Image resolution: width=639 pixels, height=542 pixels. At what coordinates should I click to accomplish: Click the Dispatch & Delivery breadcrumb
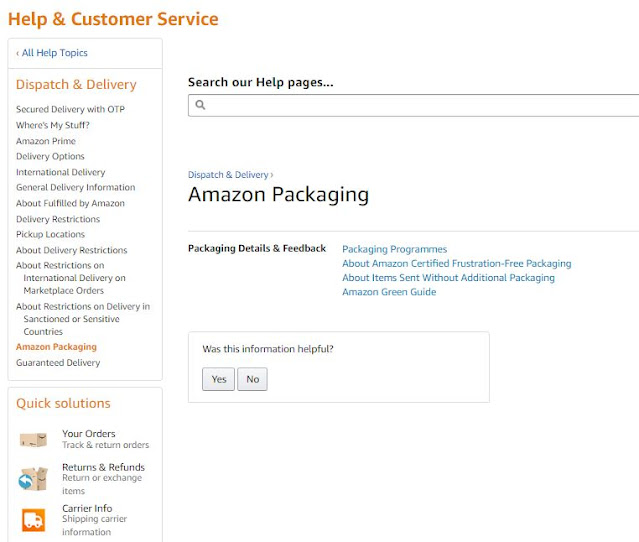click(x=229, y=175)
